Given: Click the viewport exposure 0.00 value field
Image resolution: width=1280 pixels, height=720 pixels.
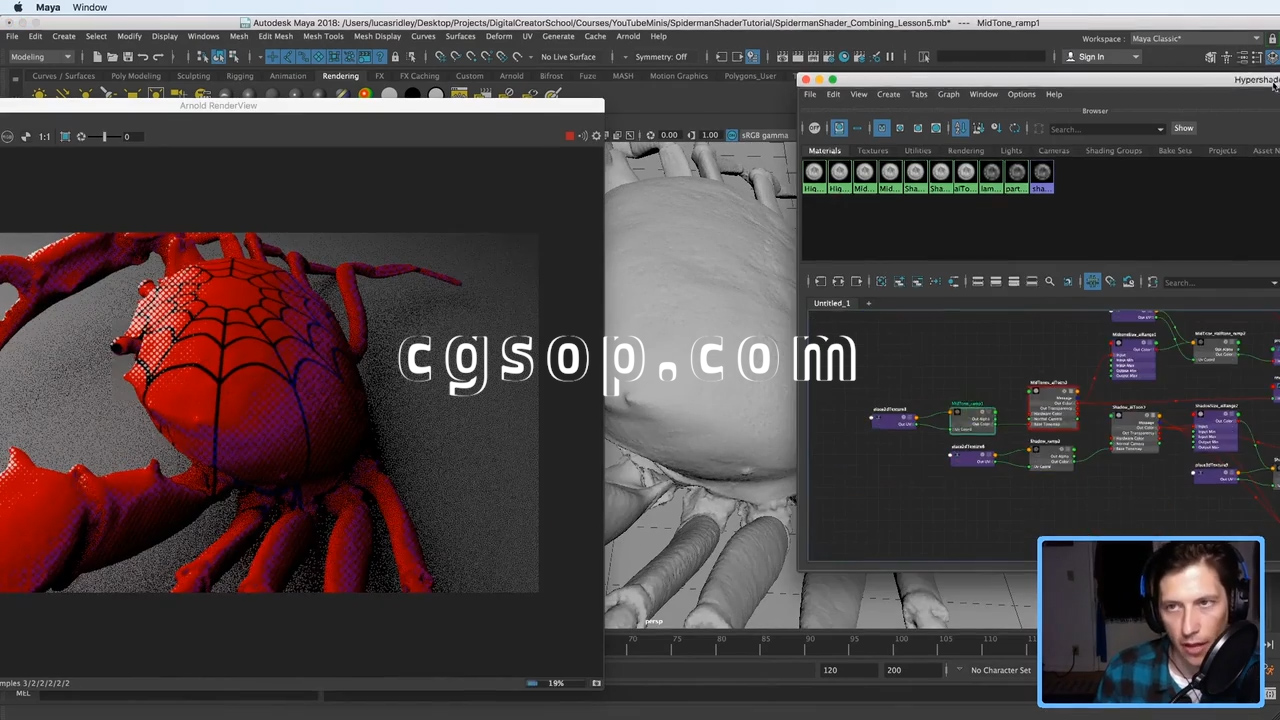Looking at the screenshot, I should click(x=668, y=135).
